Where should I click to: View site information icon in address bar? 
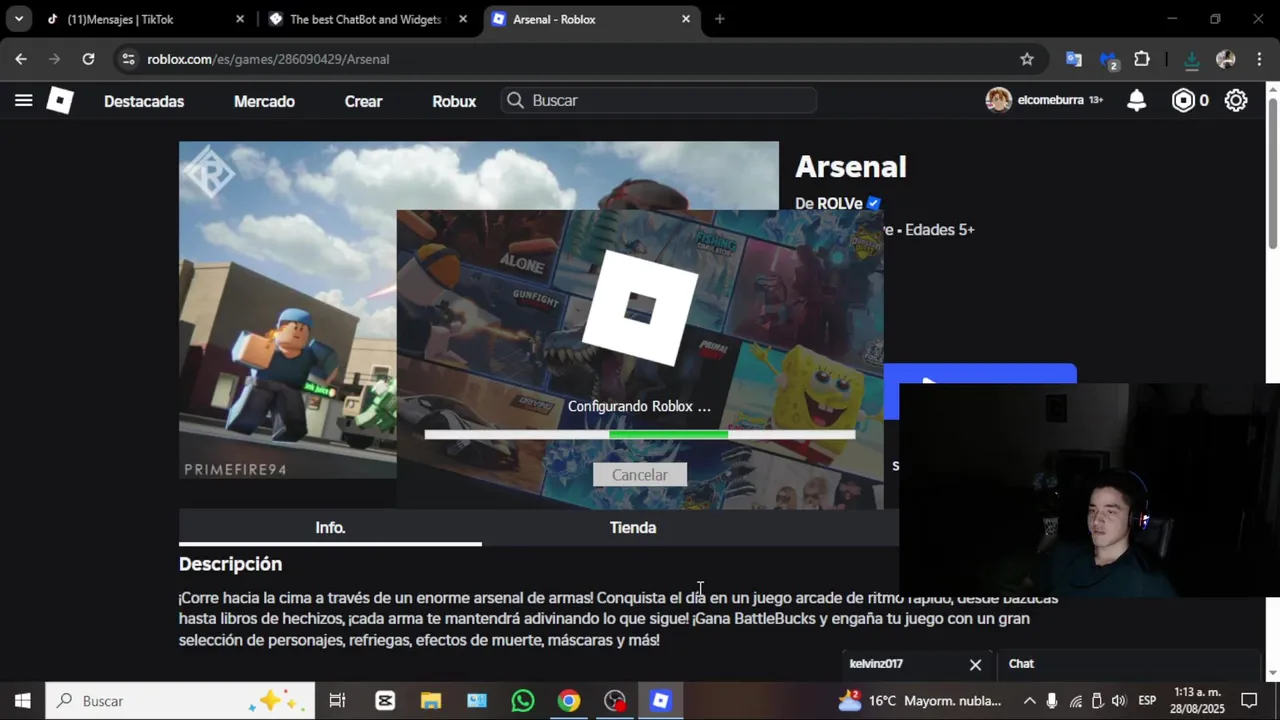[128, 59]
